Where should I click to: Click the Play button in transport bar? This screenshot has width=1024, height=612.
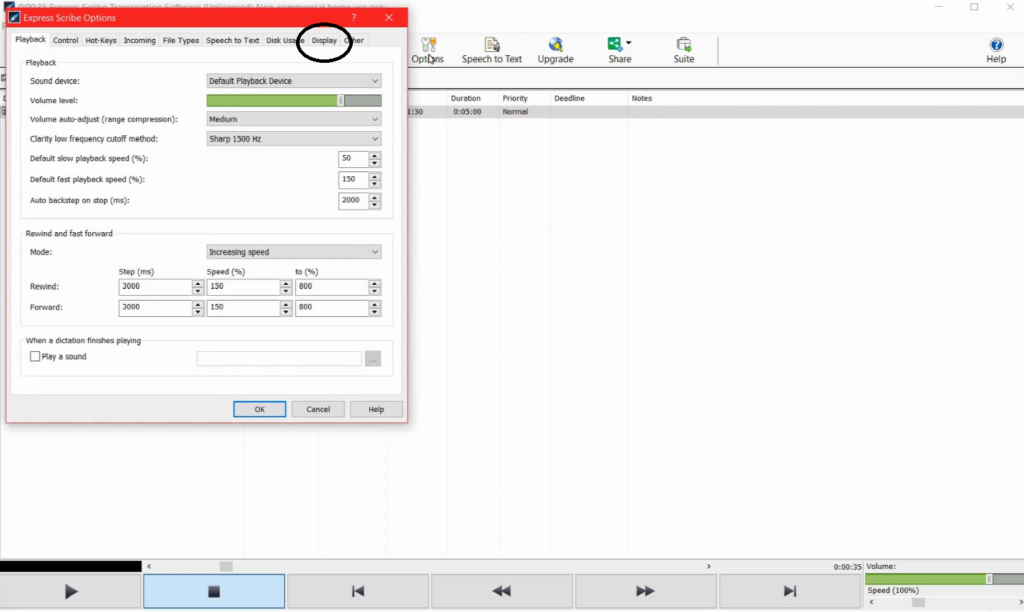(x=71, y=592)
